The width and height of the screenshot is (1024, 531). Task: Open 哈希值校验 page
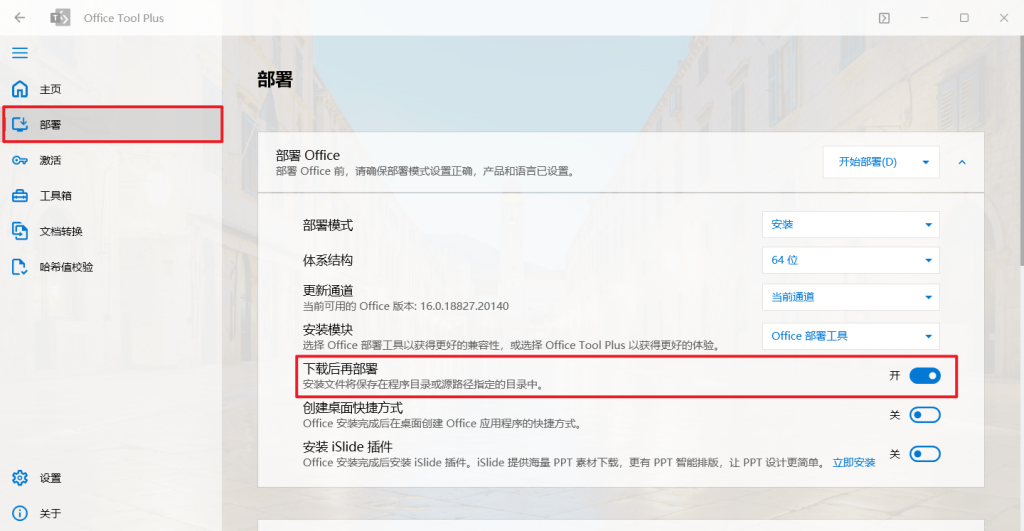pyautogui.click(x=112, y=266)
